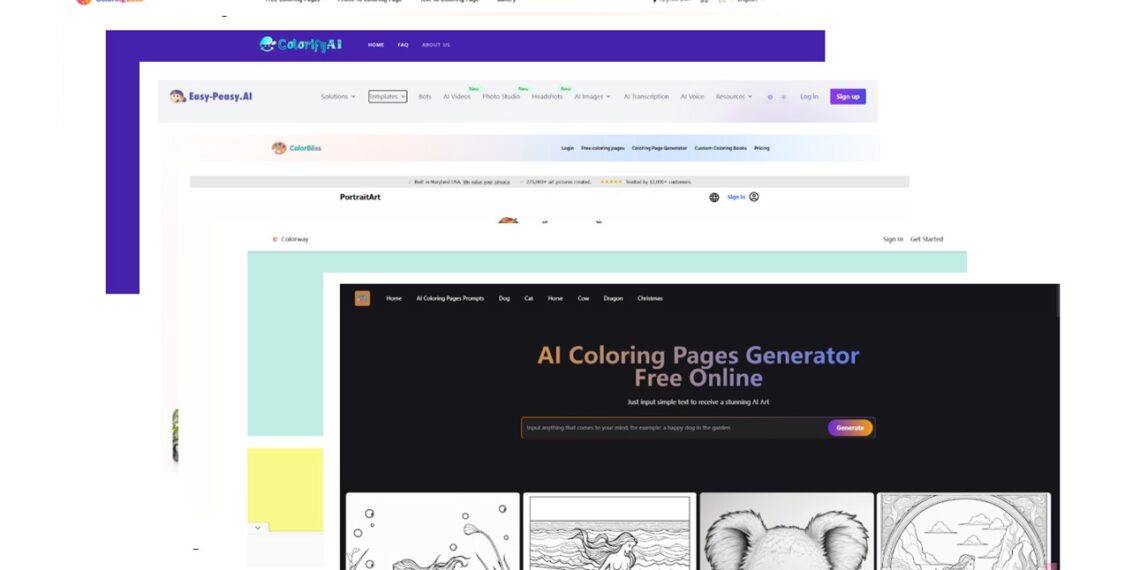Click the purple Sign up button

pos(848,97)
